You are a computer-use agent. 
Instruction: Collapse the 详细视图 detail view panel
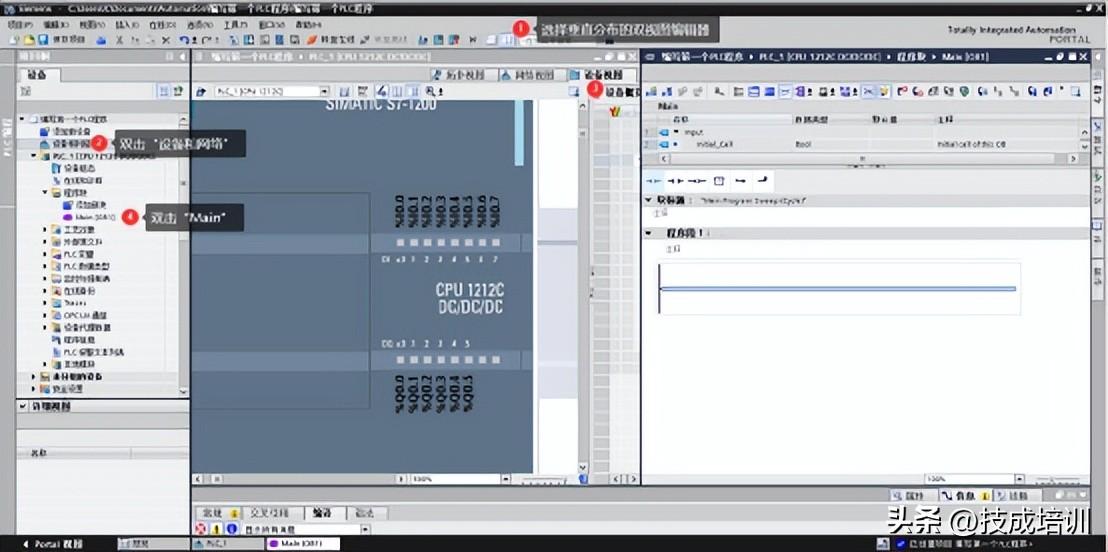[23, 406]
